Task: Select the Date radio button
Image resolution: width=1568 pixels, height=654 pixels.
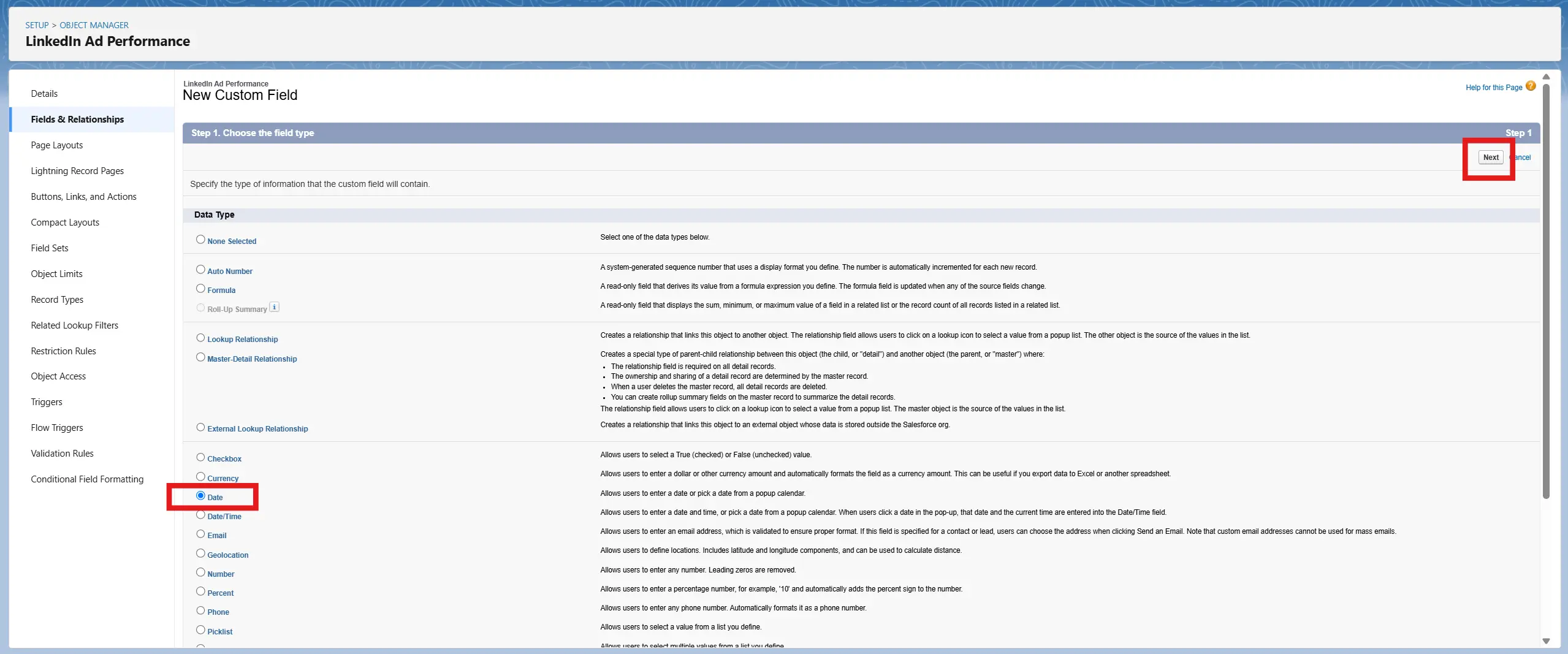Action: tap(200, 496)
